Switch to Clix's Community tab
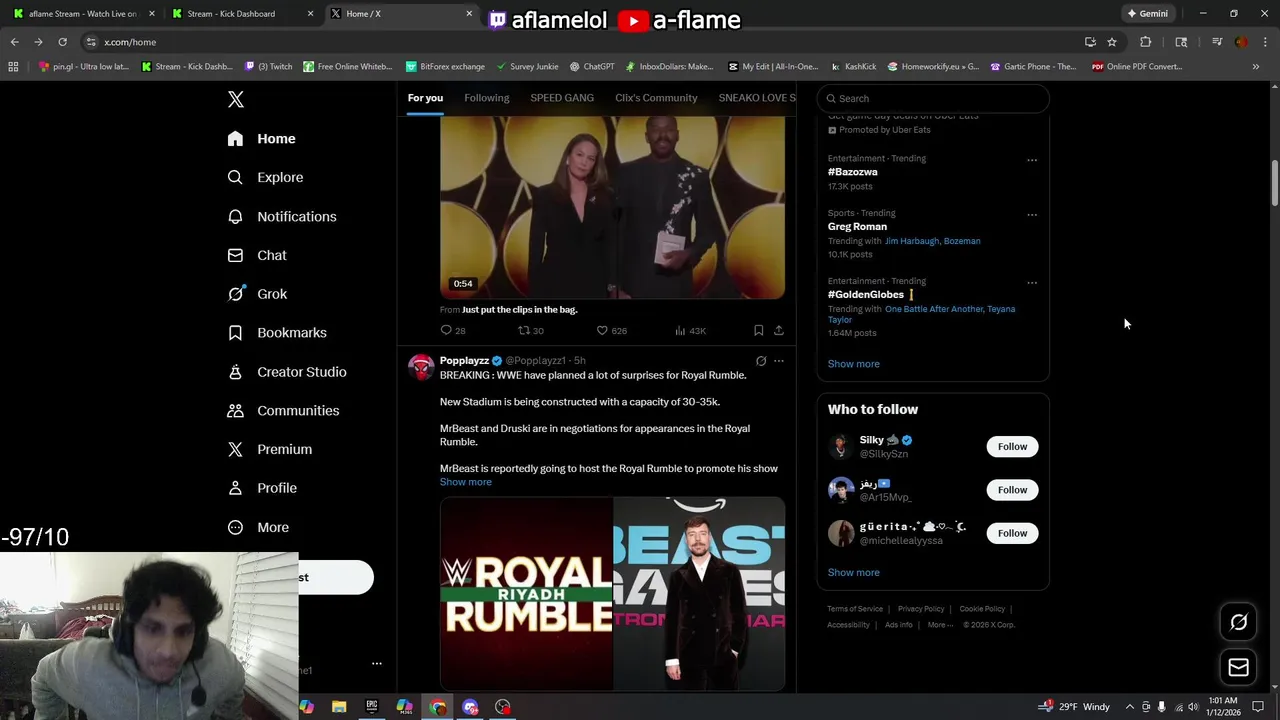 [x=656, y=98]
